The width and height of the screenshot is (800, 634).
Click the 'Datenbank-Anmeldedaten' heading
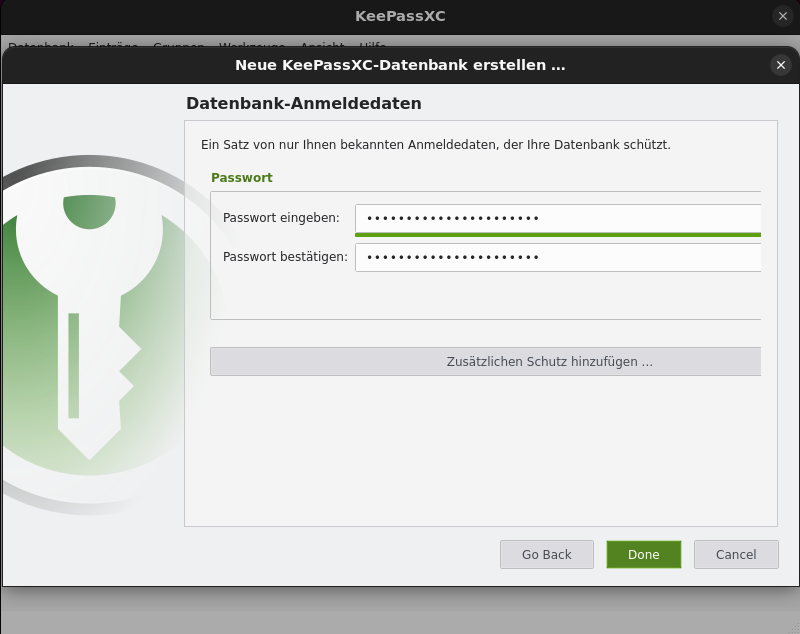pos(304,103)
